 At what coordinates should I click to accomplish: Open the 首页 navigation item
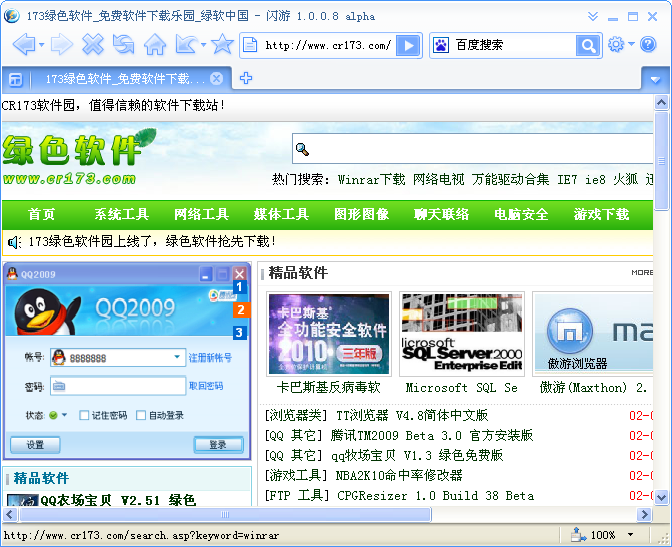tap(42, 214)
